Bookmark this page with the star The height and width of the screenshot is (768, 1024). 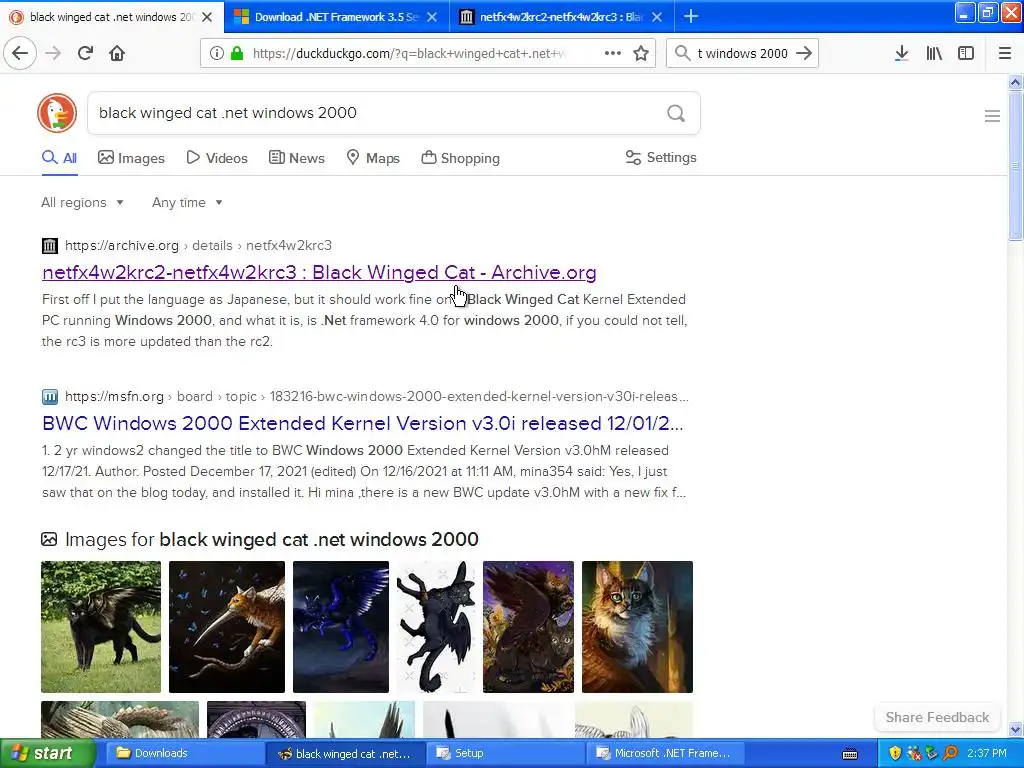pos(641,54)
